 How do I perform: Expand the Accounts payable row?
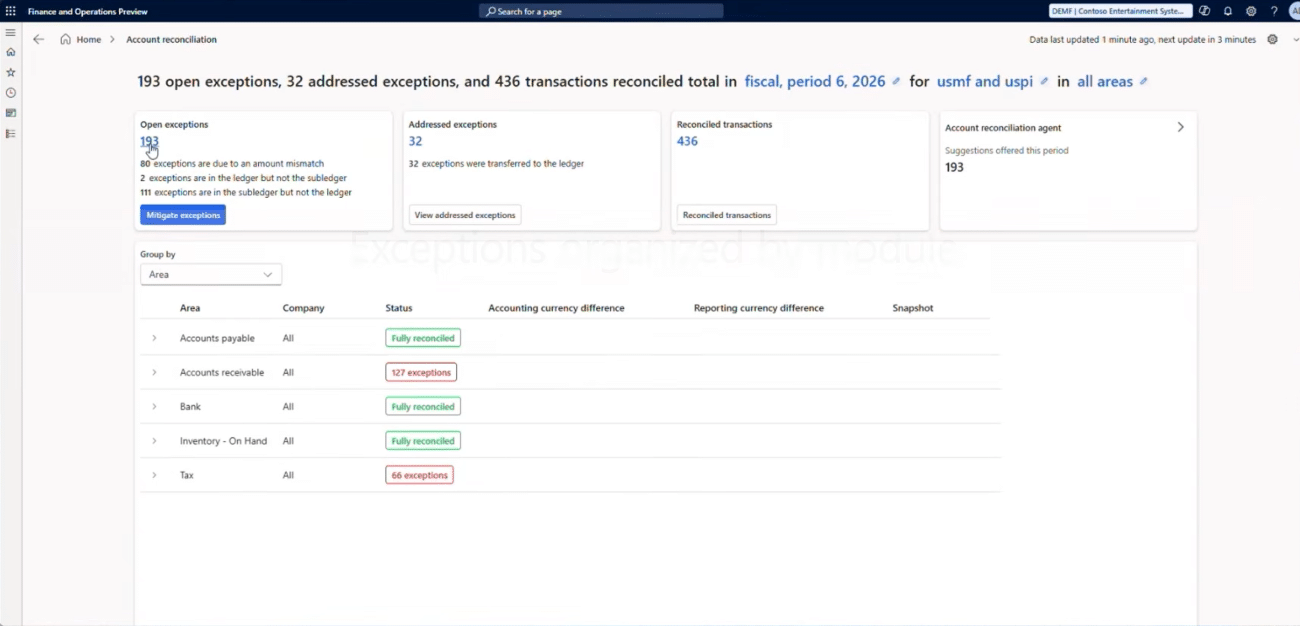point(154,338)
